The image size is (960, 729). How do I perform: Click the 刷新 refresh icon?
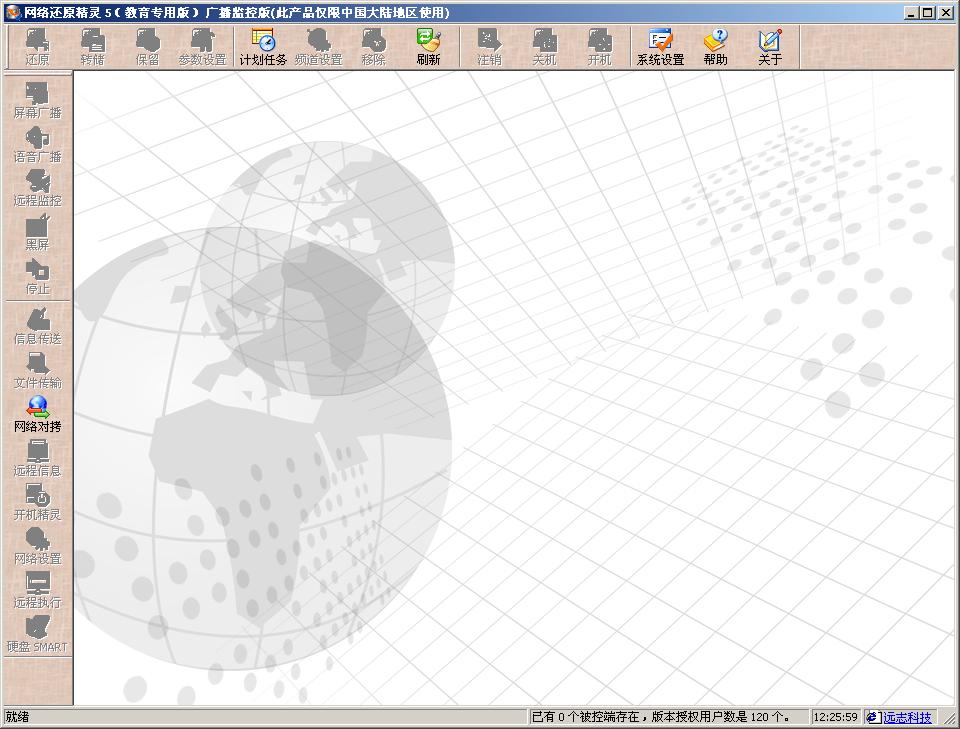point(428,47)
